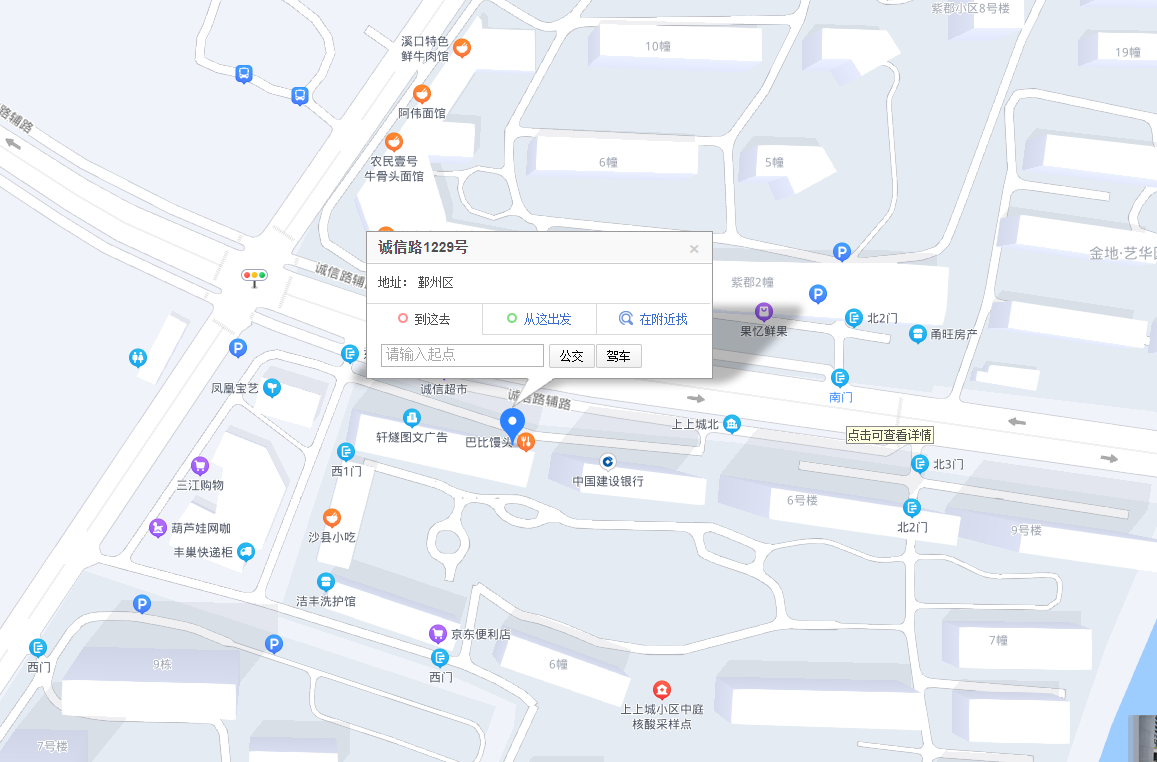Viewport: 1157px width, 762px height.
Task: Click the 丰巢快递柜 delivery truck icon
Action: 246,552
